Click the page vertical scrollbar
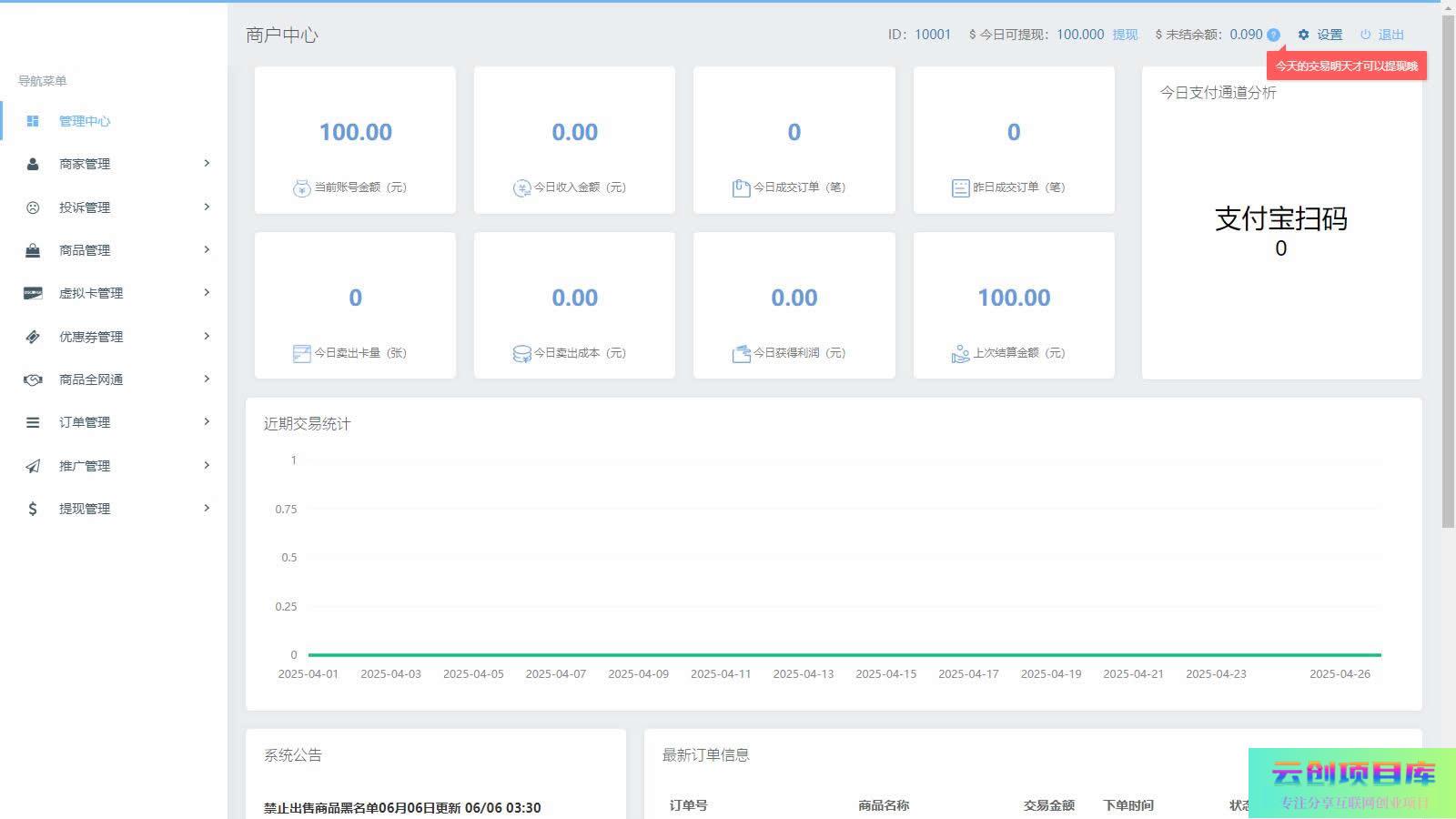The width and height of the screenshot is (1456, 819). tap(1448, 273)
